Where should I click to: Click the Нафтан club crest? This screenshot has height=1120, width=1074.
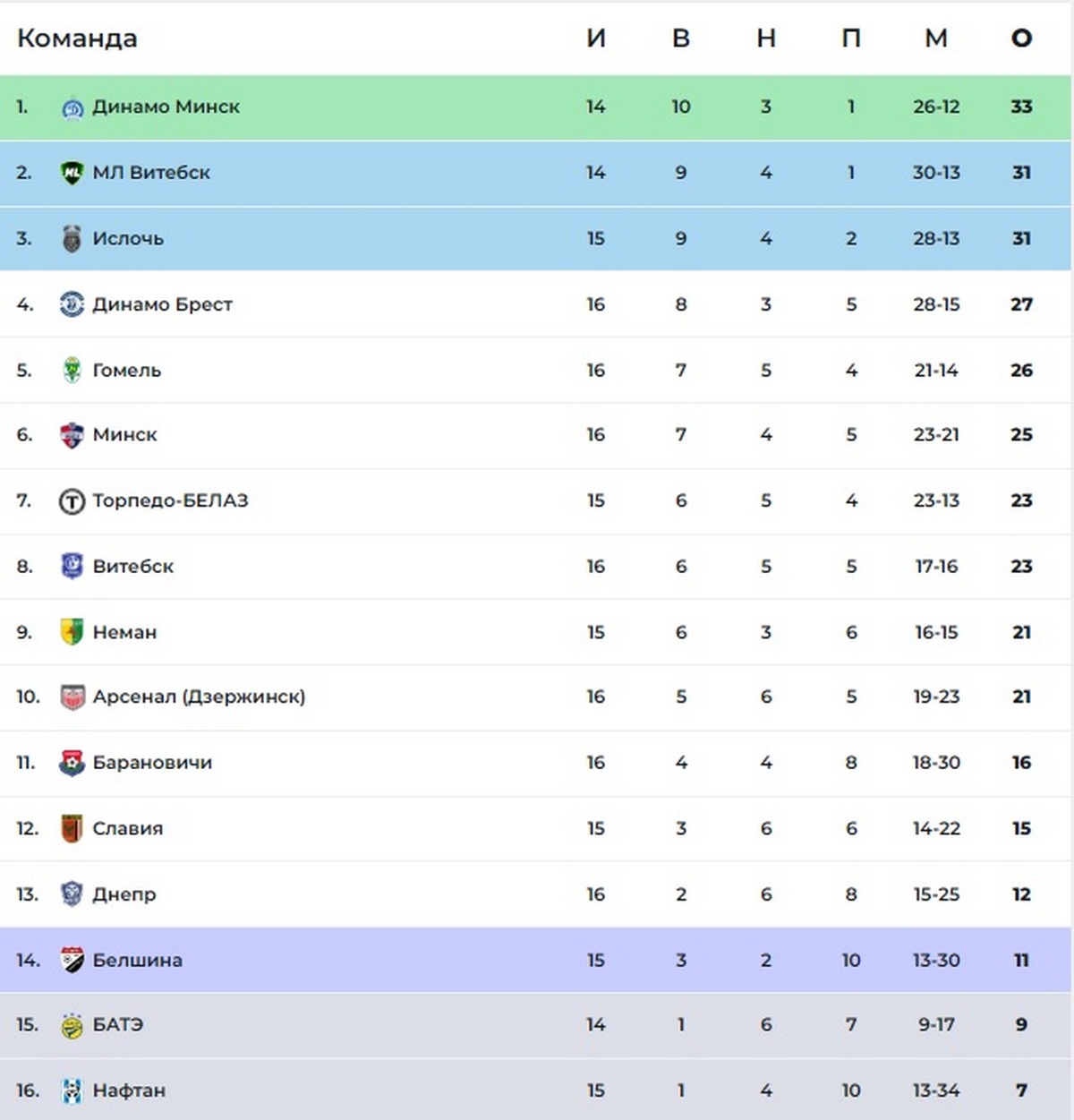pos(72,1090)
